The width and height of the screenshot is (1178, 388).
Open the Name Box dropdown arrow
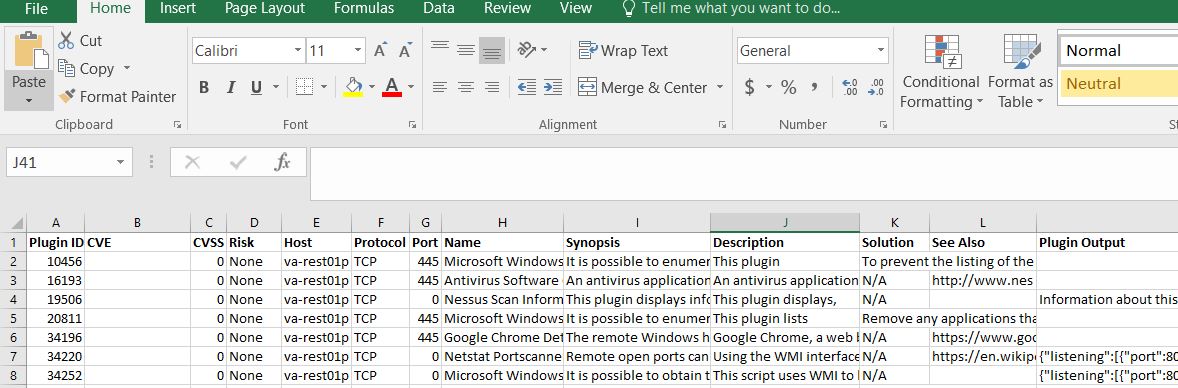click(120, 162)
